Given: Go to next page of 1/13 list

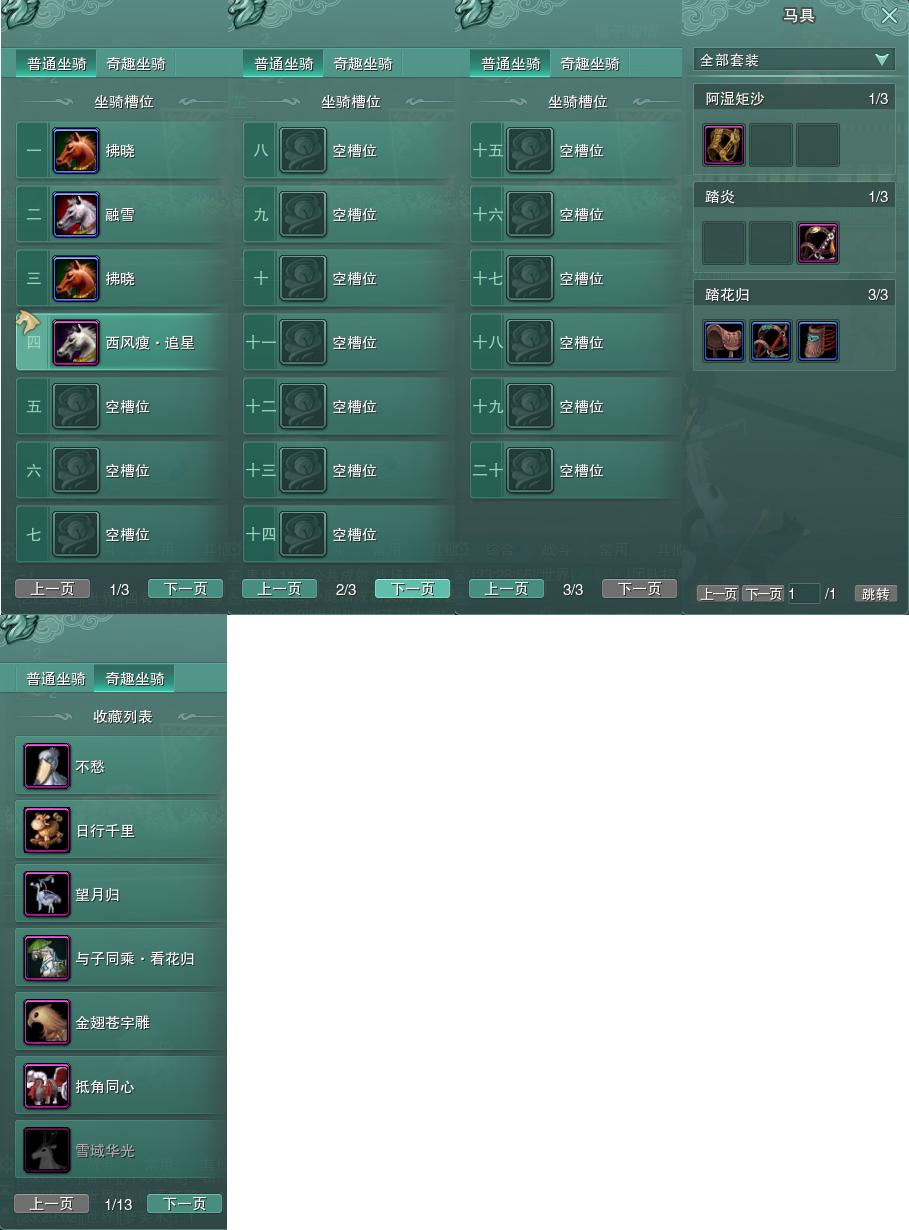Looking at the screenshot, I should click(184, 1204).
